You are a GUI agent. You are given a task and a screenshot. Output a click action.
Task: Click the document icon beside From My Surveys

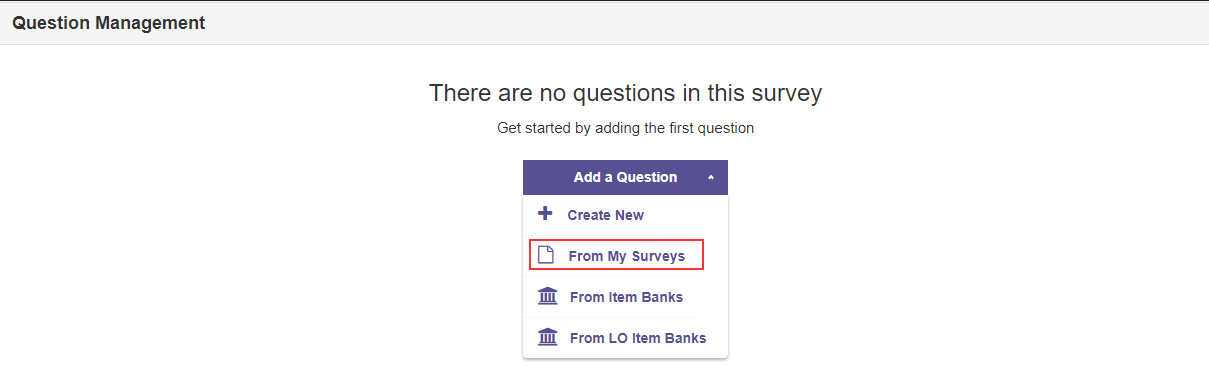pos(546,255)
